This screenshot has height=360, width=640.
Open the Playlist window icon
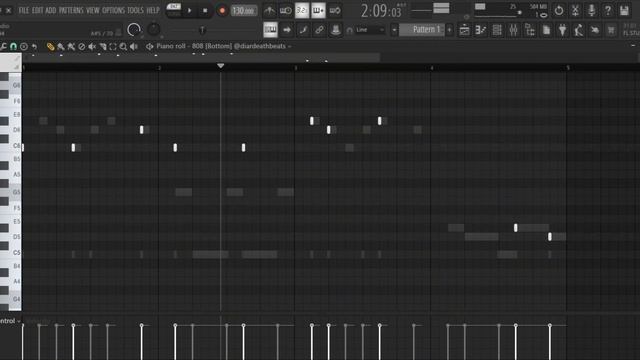[x=464, y=30]
